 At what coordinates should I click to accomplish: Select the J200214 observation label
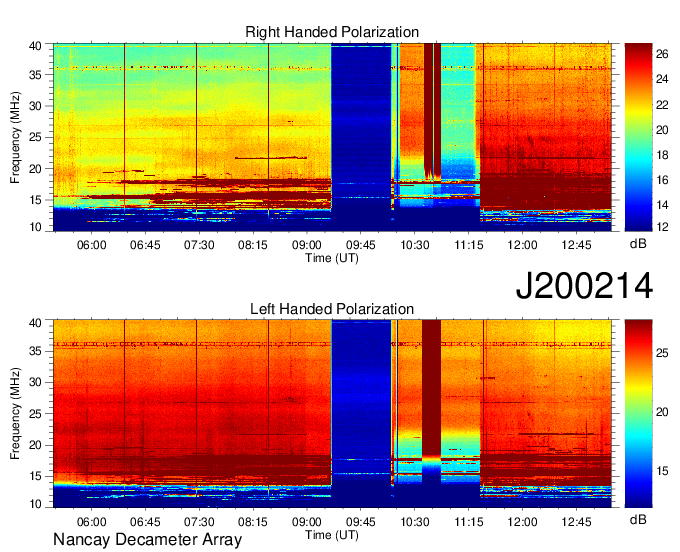pos(584,286)
